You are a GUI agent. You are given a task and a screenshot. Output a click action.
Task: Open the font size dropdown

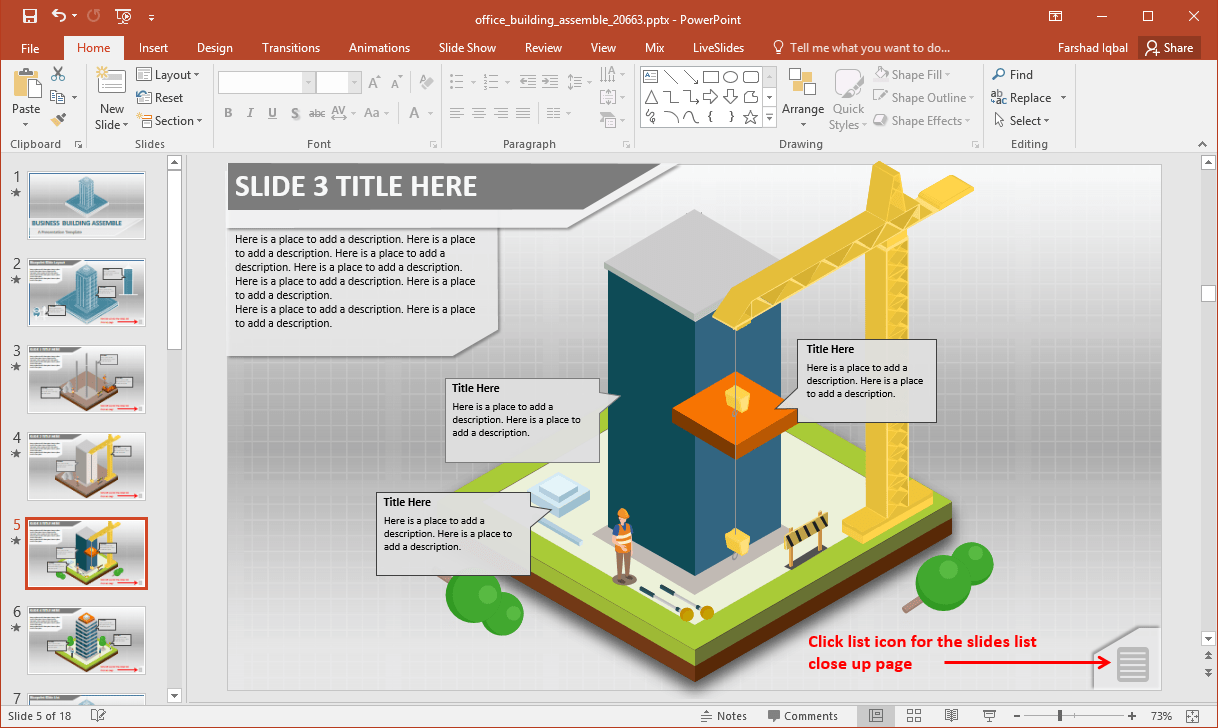click(x=352, y=81)
